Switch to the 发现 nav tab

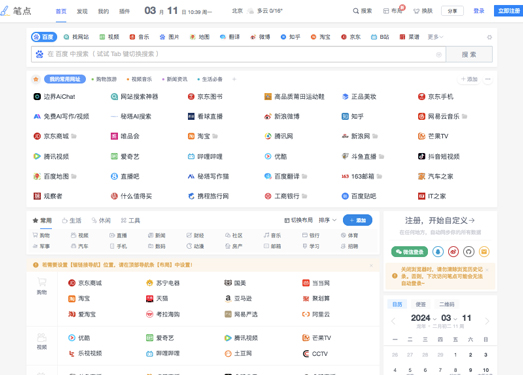coord(82,11)
